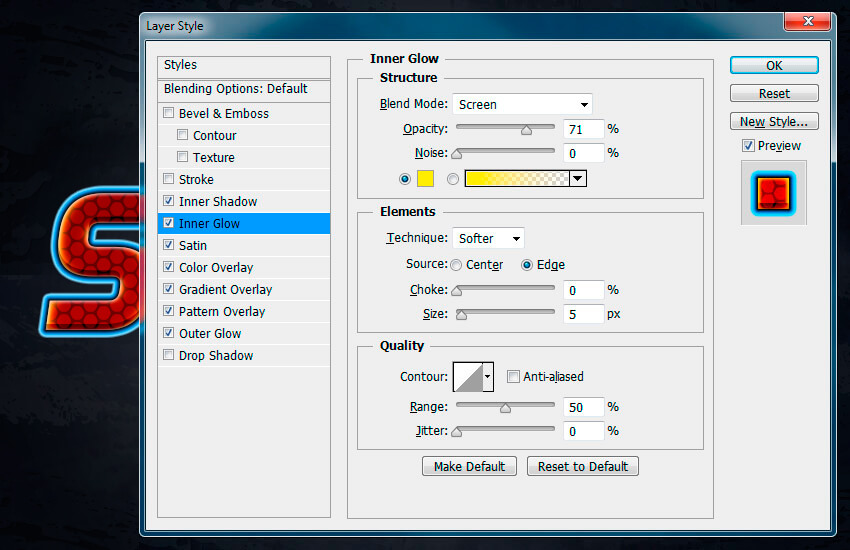Screen dimensions: 850x550
Task: Open the gradient picker dropdown arrow
Action: click(578, 179)
